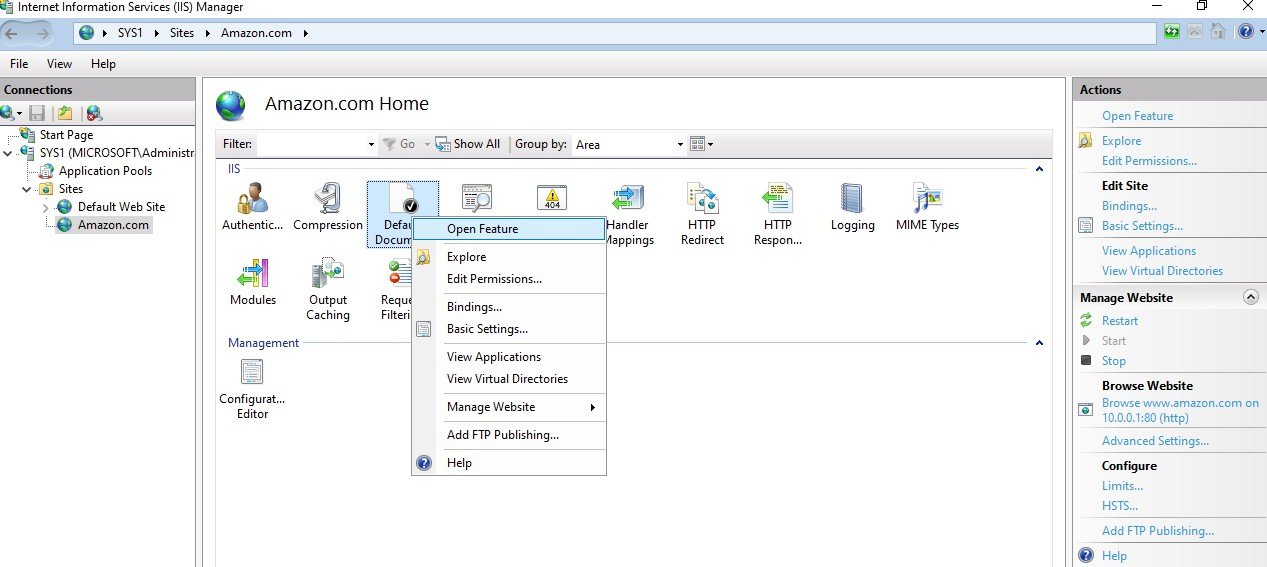Image resolution: width=1267 pixels, height=567 pixels.
Task: Click Help icon at bottom of Actions
Action: pyautogui.click(x=1086, y=555)
